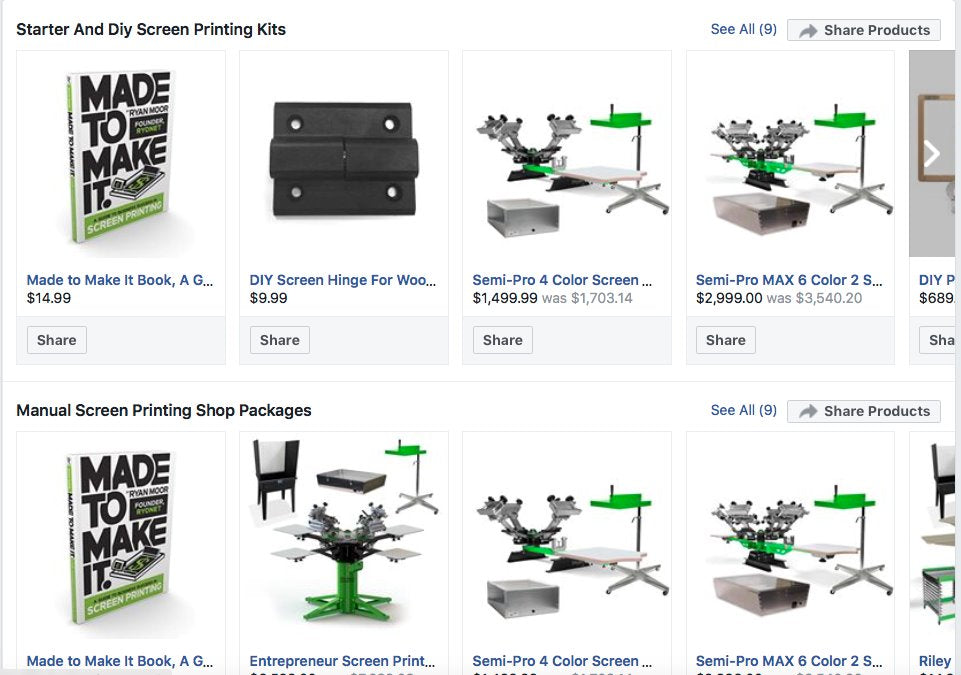Open the Semi-Pro MAX 6 Color link in Starter Kits

click(789, 280)
